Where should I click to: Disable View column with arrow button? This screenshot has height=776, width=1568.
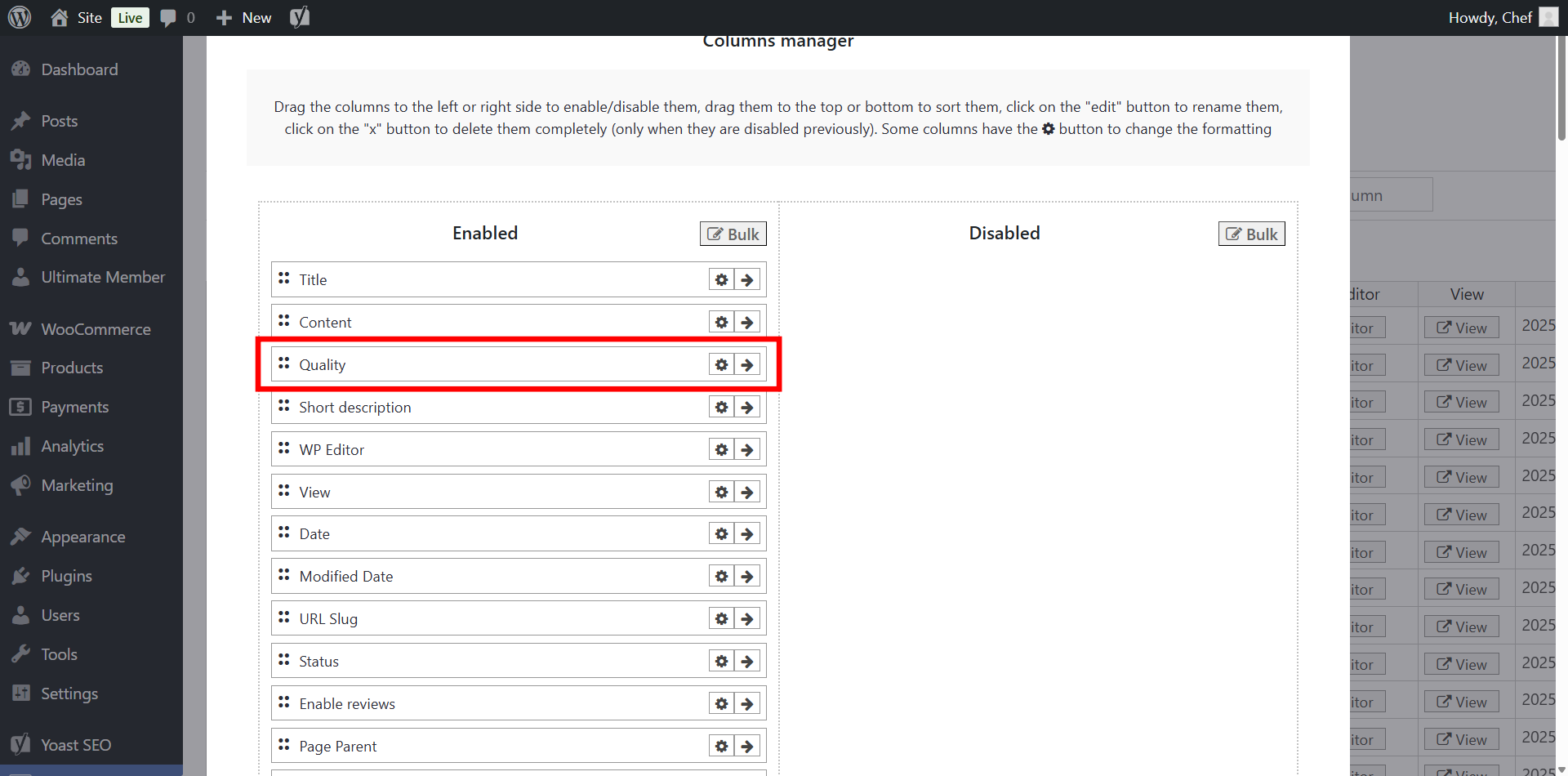(747, 492)
